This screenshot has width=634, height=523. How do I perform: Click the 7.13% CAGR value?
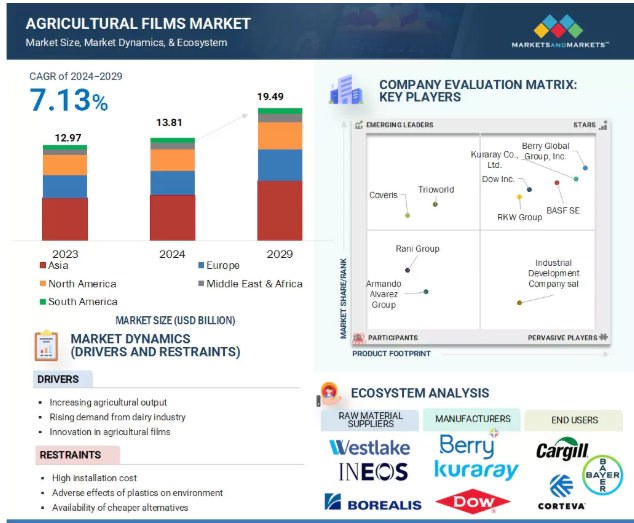click(69, 100)
